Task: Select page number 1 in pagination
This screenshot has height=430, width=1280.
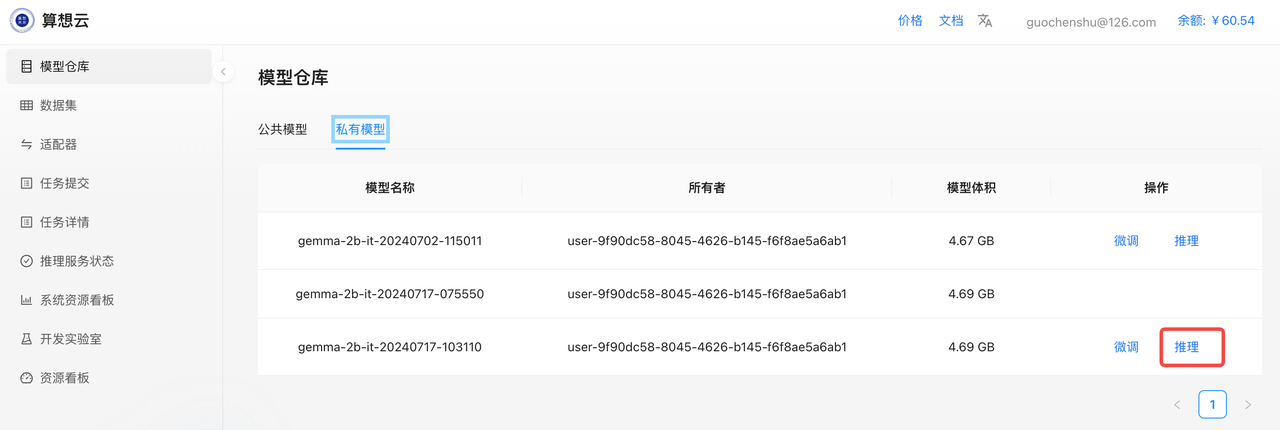Action: coord(1212,405)
